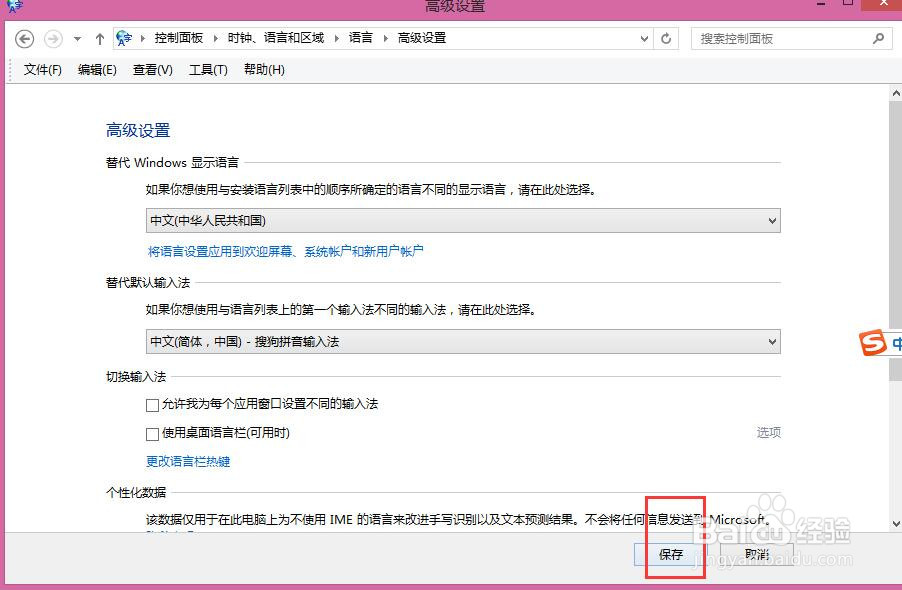Click the 保存 button
The height and width of the screenshot is (590, 902).
(x=671, y=555)
